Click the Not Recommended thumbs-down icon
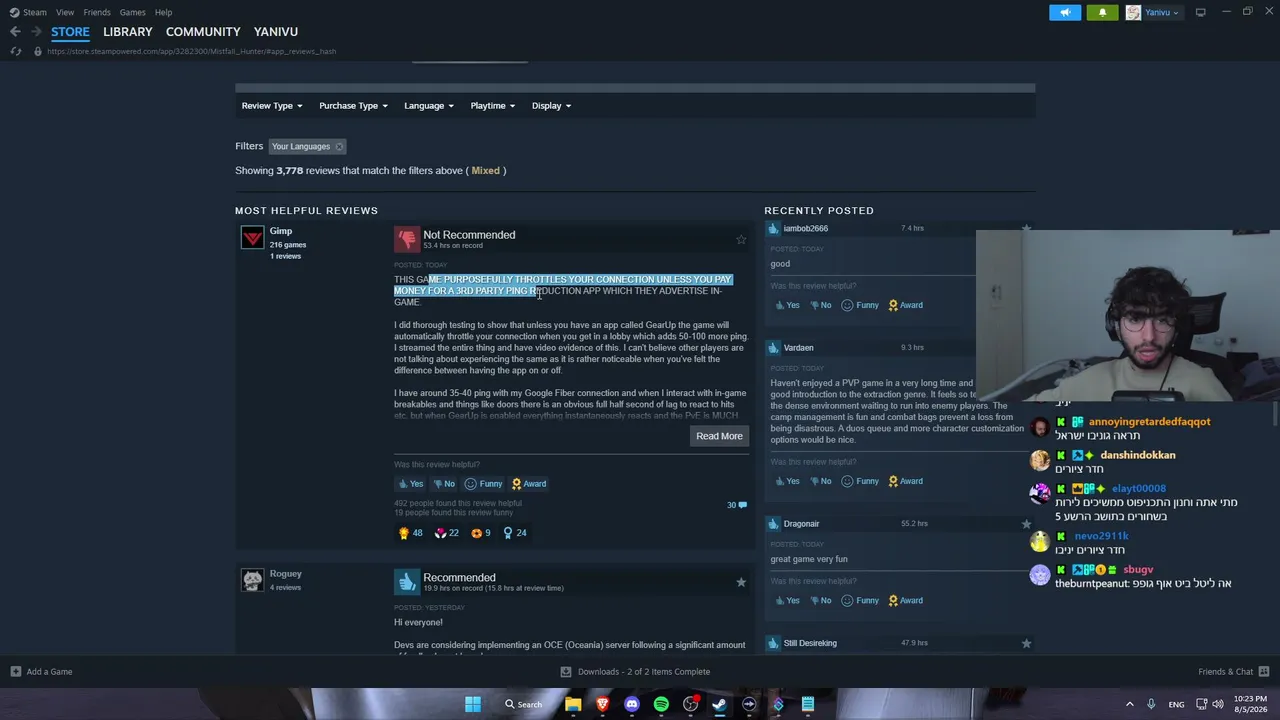Viewport: 1280px width, 720px height. point(406,239)
